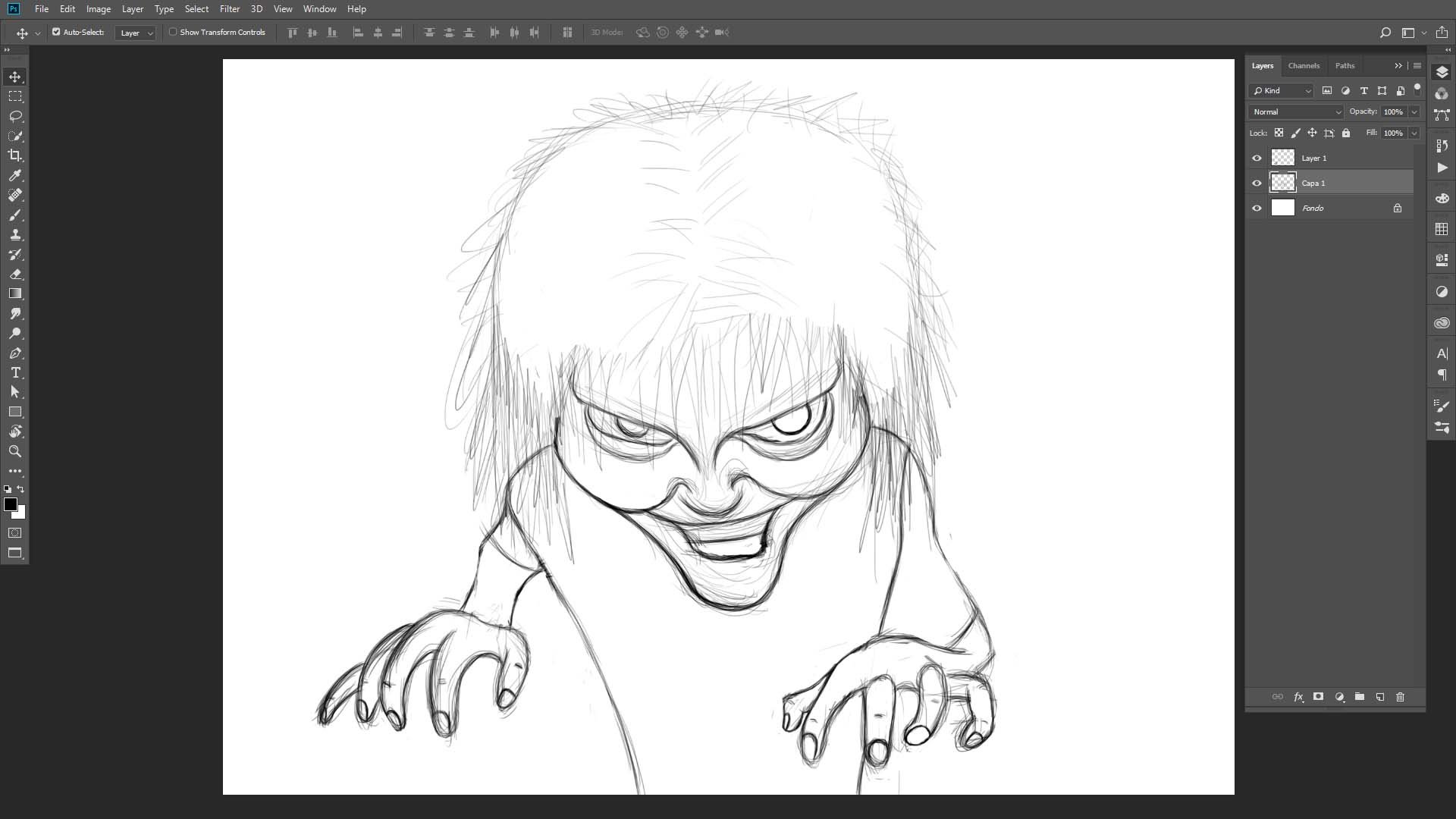Select the Pen tool
This screenshot has width=1456, height=819.
click(x=15, y=353)
